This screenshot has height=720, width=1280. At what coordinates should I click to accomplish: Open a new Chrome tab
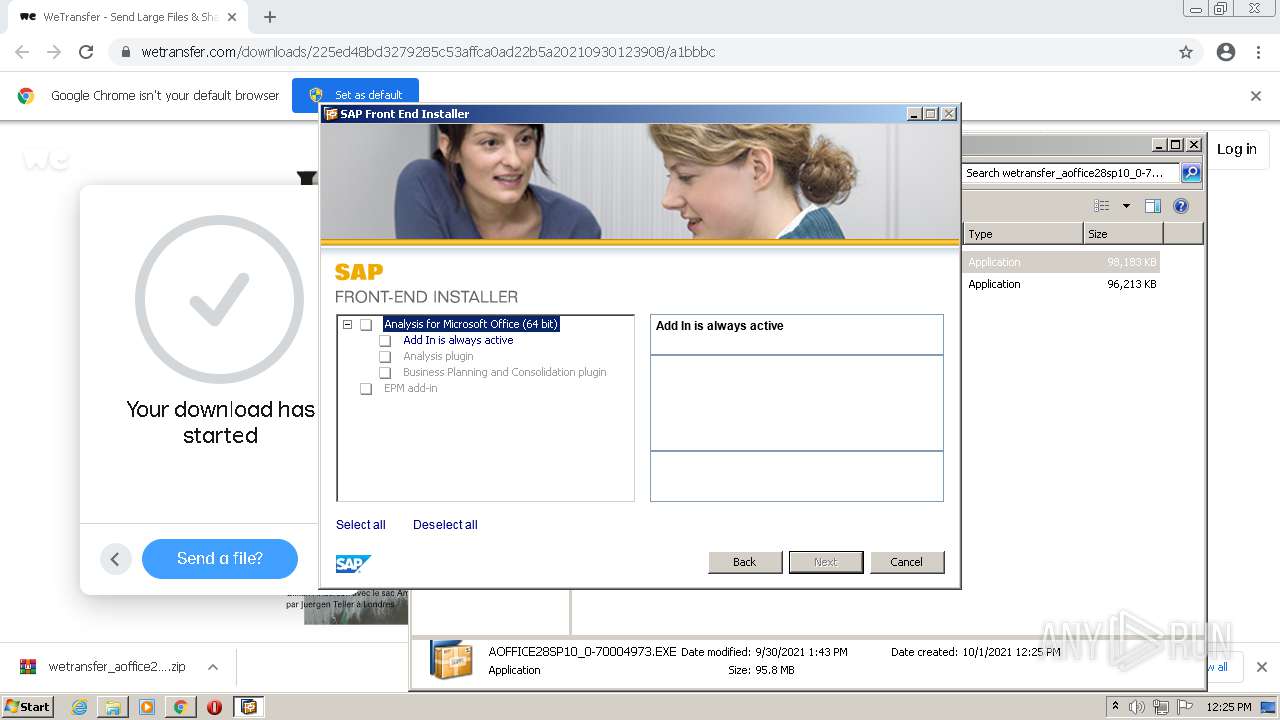[270, 17]
